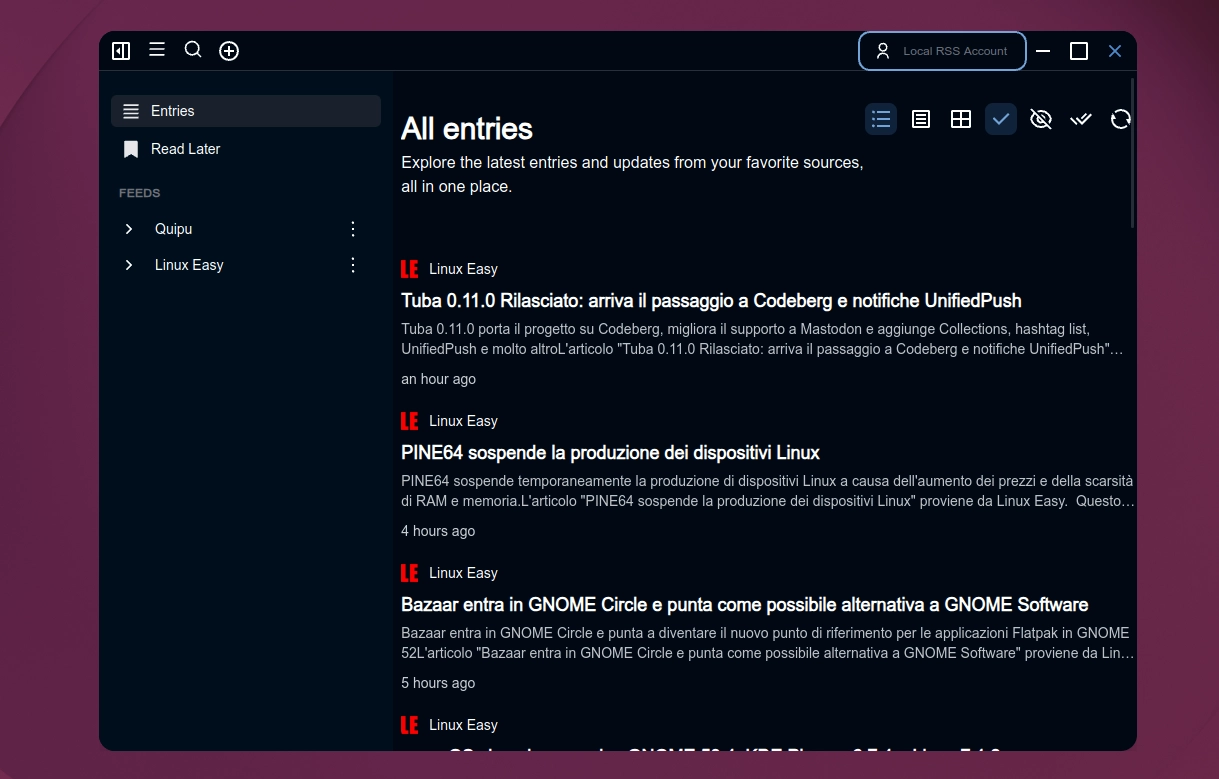Click the Read Later bookmark icon
The height and width of the screenshot is (779, 1219).
[131, 149]
